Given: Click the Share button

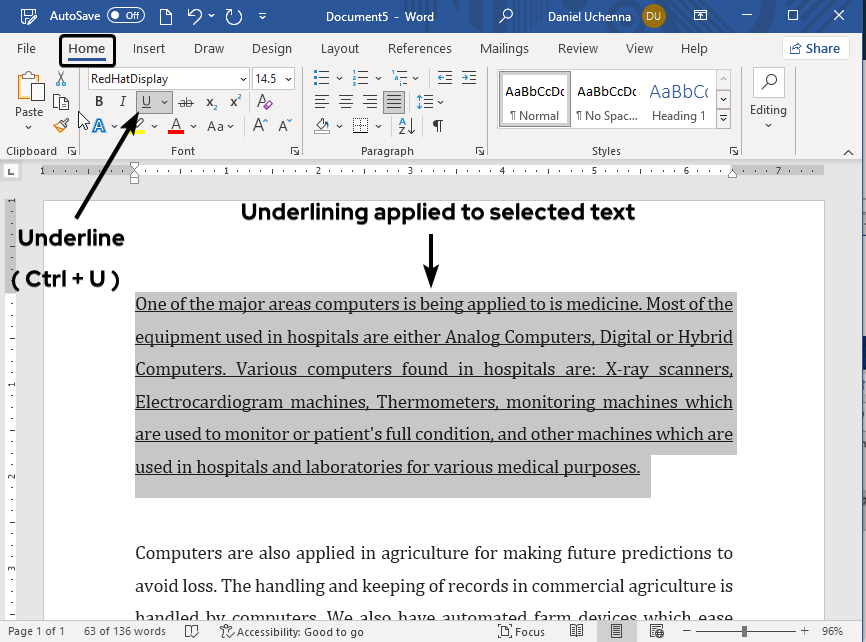Looking at the screenshot, I should click(x=815, y=49).
